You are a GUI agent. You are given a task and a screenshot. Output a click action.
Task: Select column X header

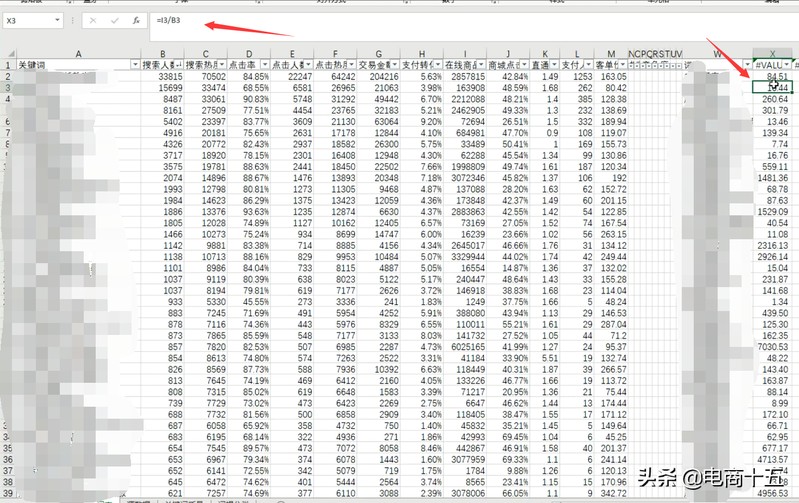[x=773, y=54]
